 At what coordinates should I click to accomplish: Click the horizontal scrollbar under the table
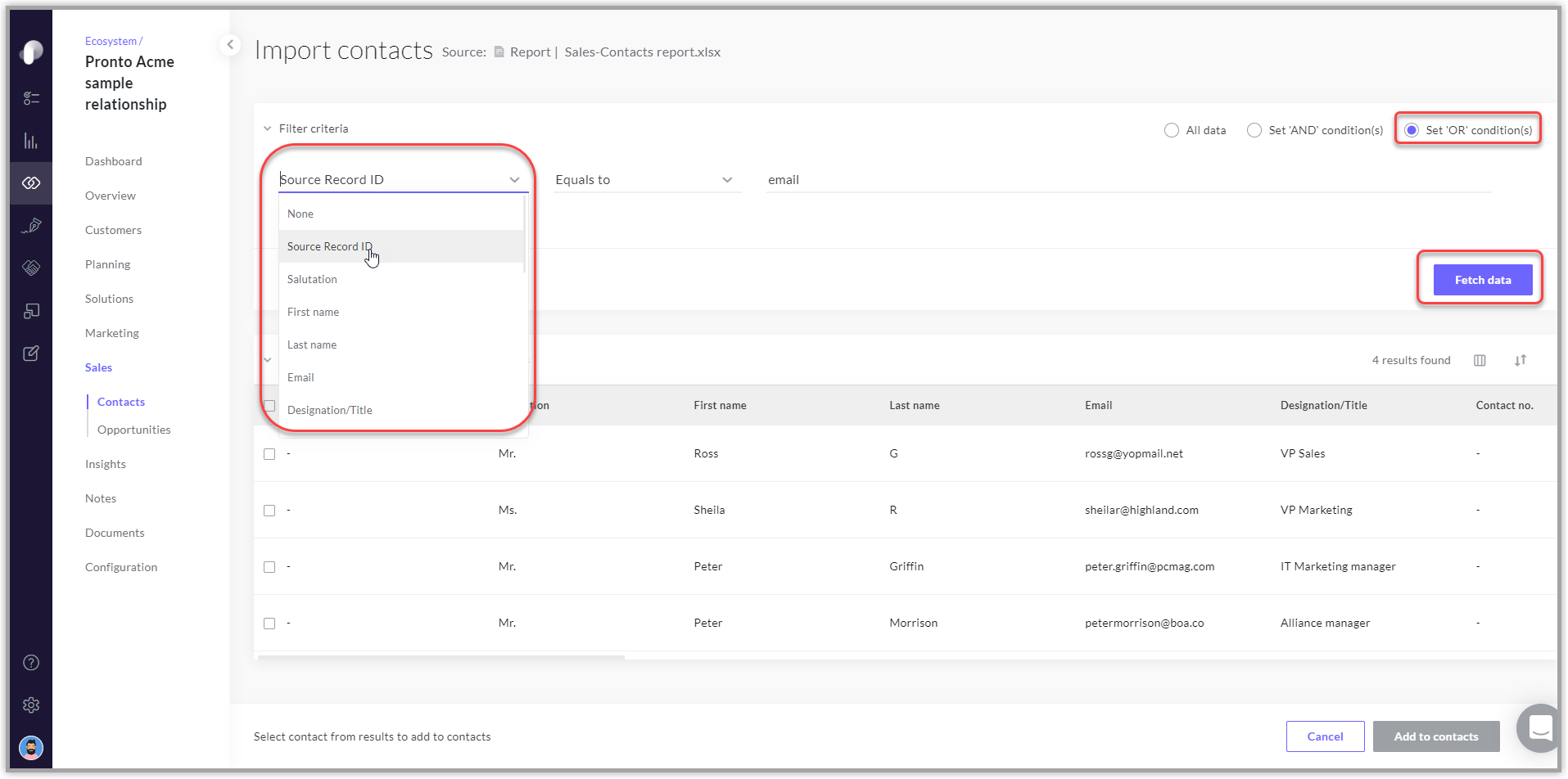click(441, 656)
